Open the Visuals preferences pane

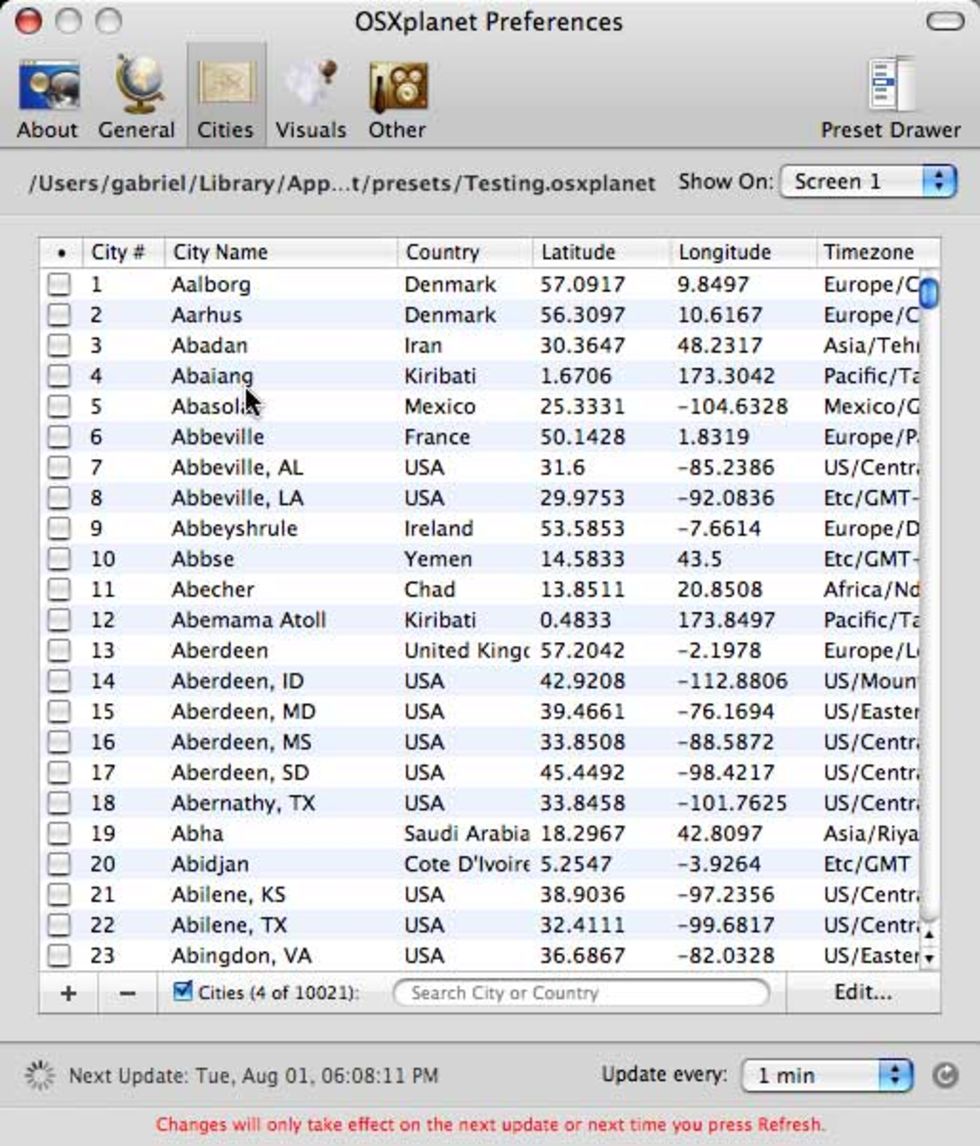(310, 100)
